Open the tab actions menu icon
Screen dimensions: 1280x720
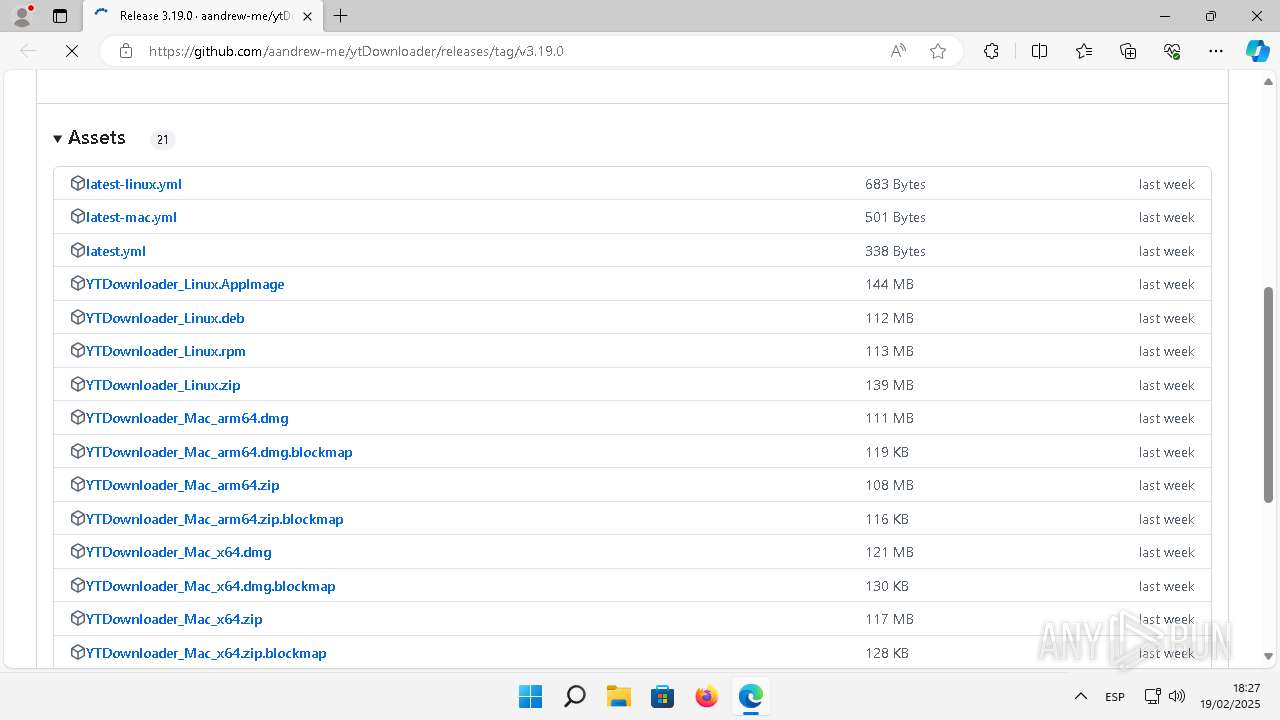click(60, 16)
